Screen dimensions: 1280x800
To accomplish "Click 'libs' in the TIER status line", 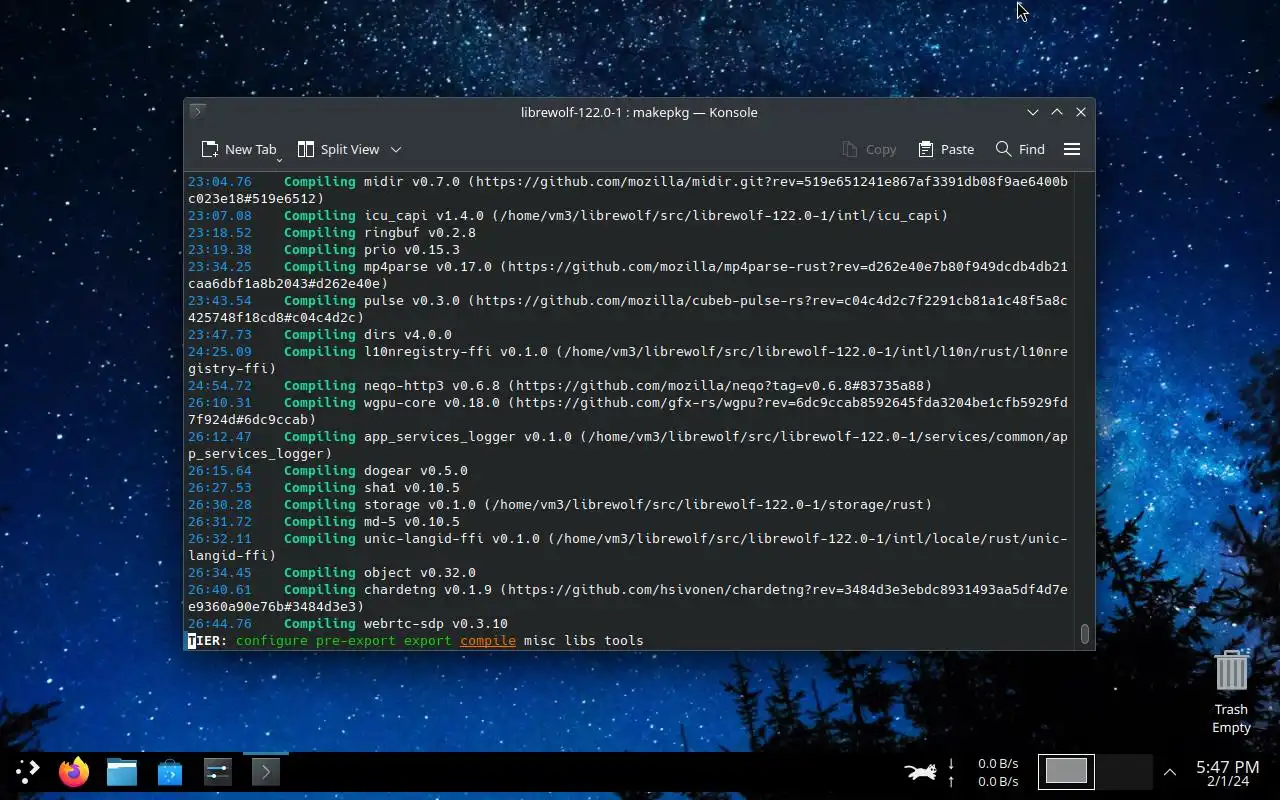I will point(580,640).
